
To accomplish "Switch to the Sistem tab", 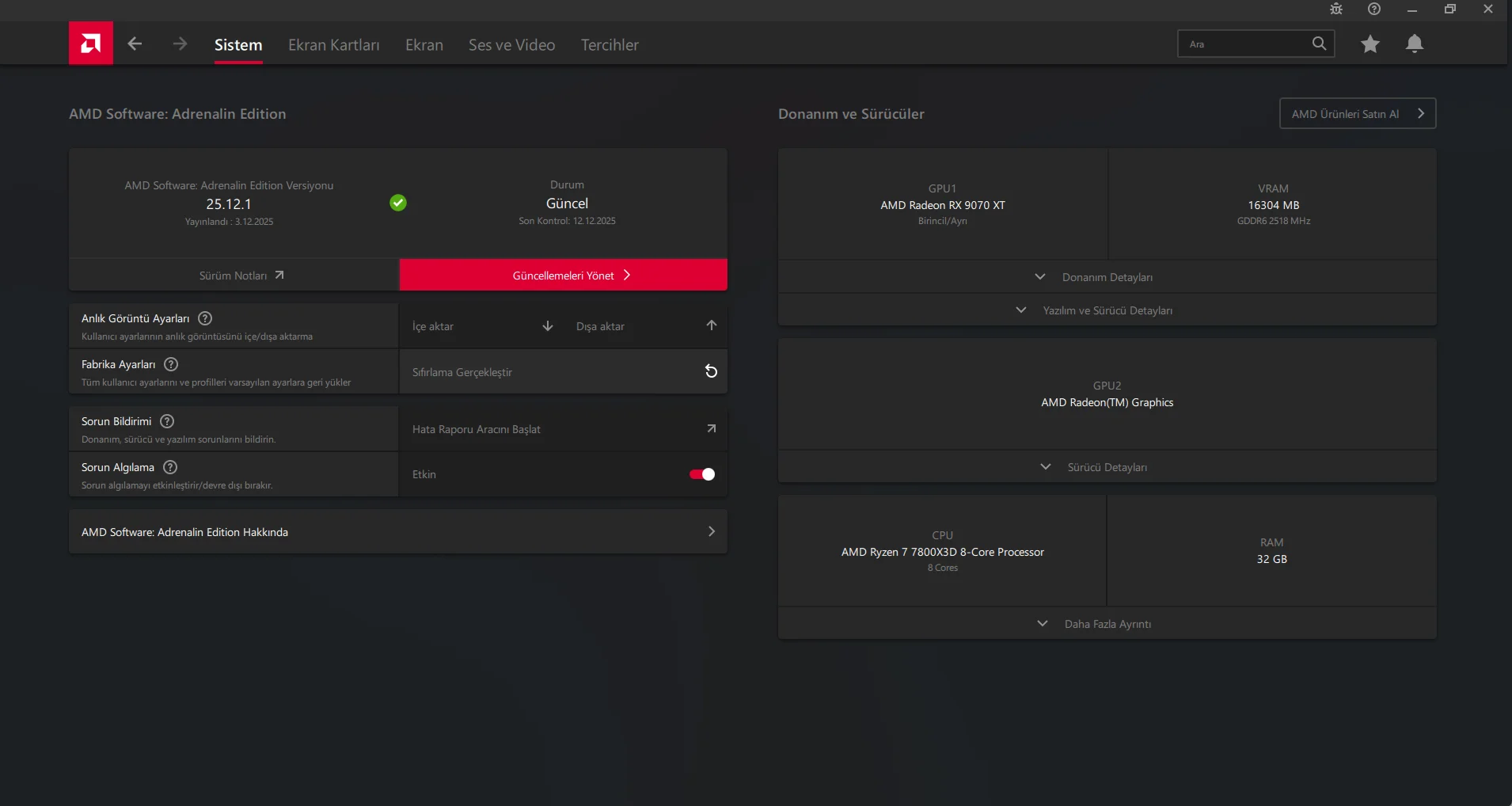I will click(x=238, y=45).
